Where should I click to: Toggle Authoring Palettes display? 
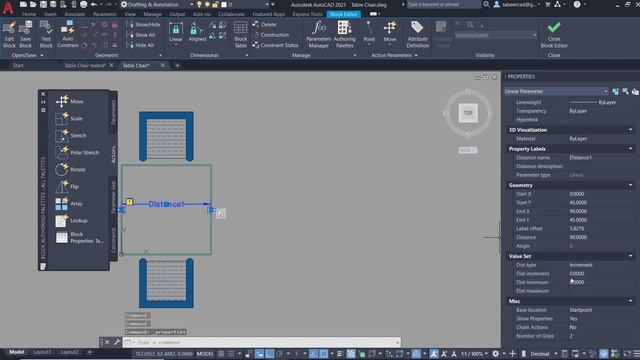[344, 35]
